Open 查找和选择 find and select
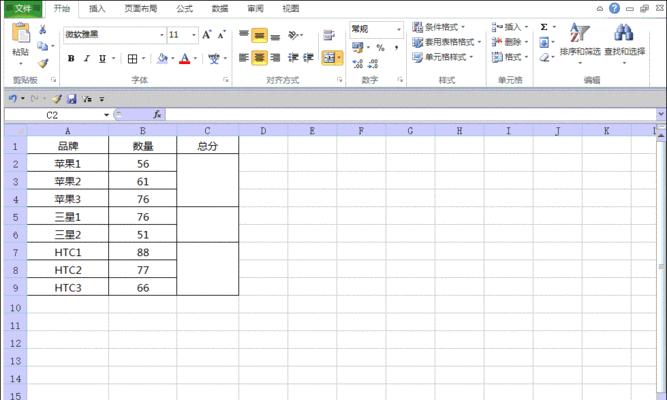Screen dimensions: 667x400 point(624,43)
